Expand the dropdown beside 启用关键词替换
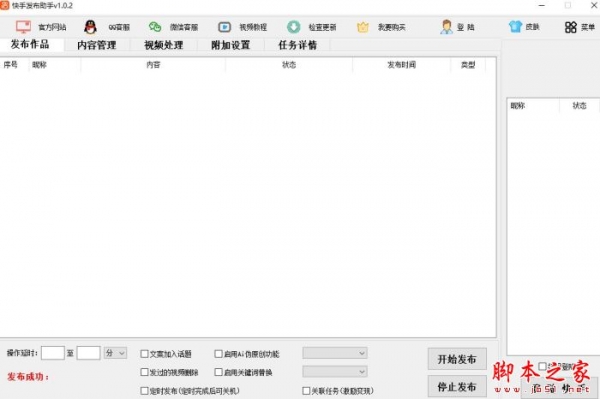Viewport: 600px width, 399px height. point(335,371)
